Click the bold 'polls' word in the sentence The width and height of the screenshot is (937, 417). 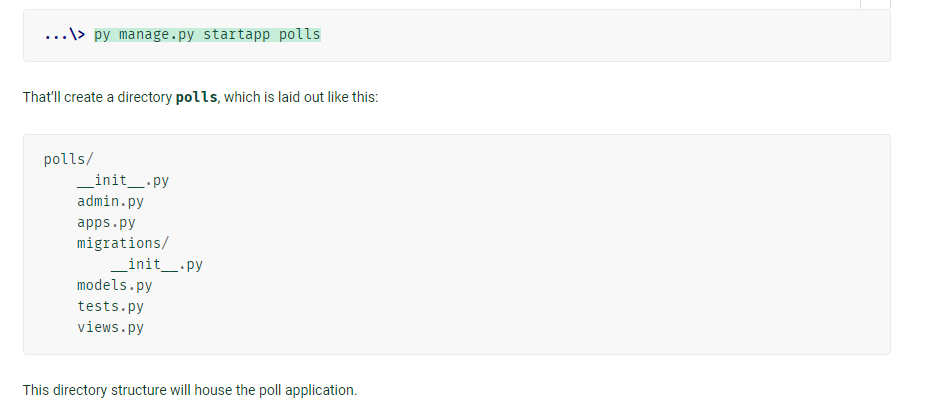click(196, 97)
